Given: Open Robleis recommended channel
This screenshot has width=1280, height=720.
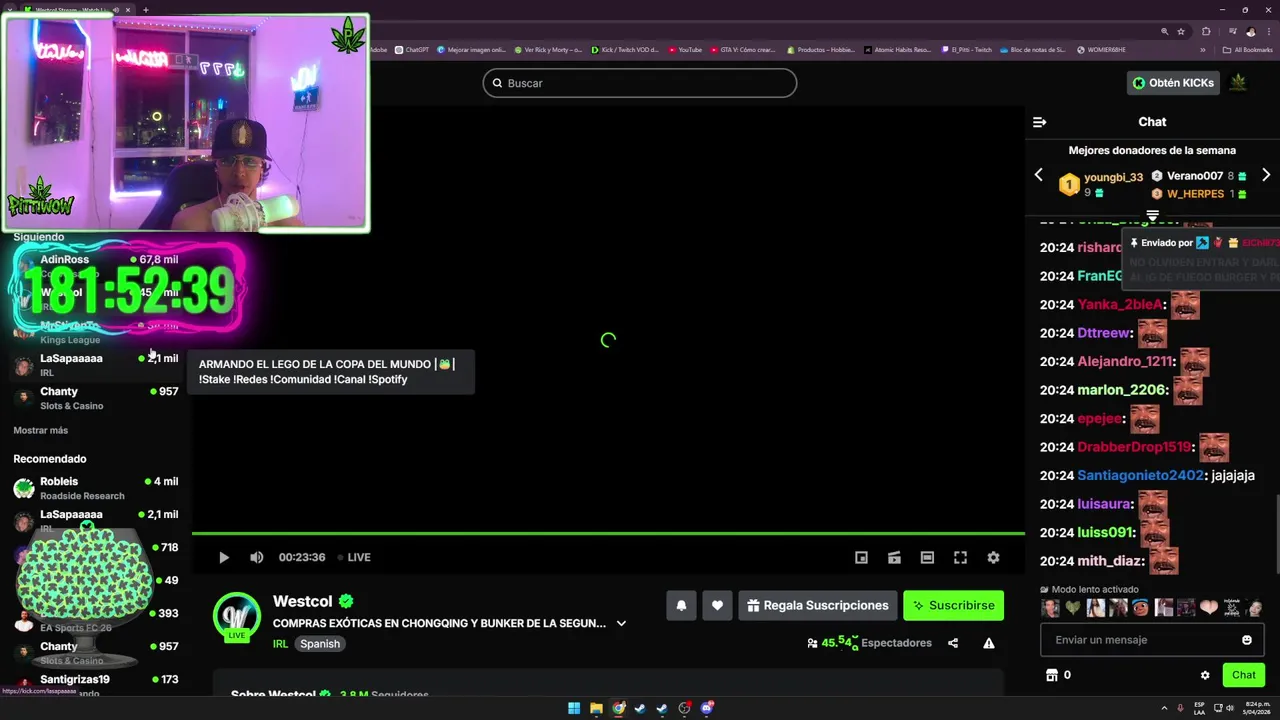Looking at the screenshot, I should (x=96, y=488).
